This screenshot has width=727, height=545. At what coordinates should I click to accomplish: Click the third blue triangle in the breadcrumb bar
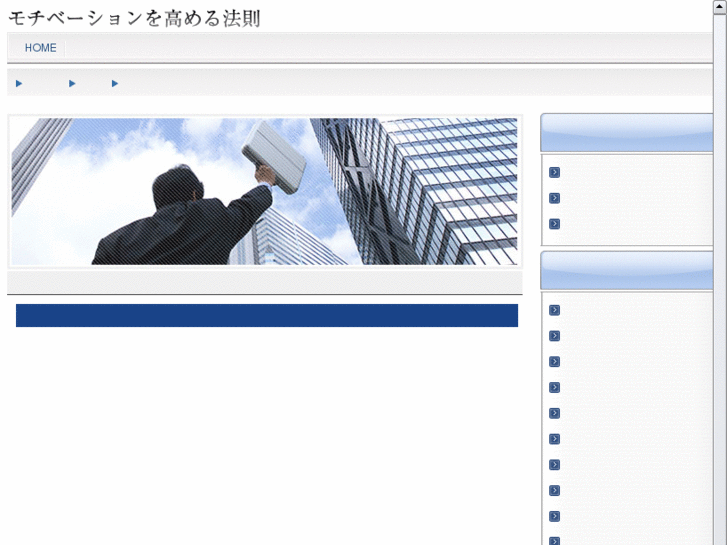click(115, 83)
